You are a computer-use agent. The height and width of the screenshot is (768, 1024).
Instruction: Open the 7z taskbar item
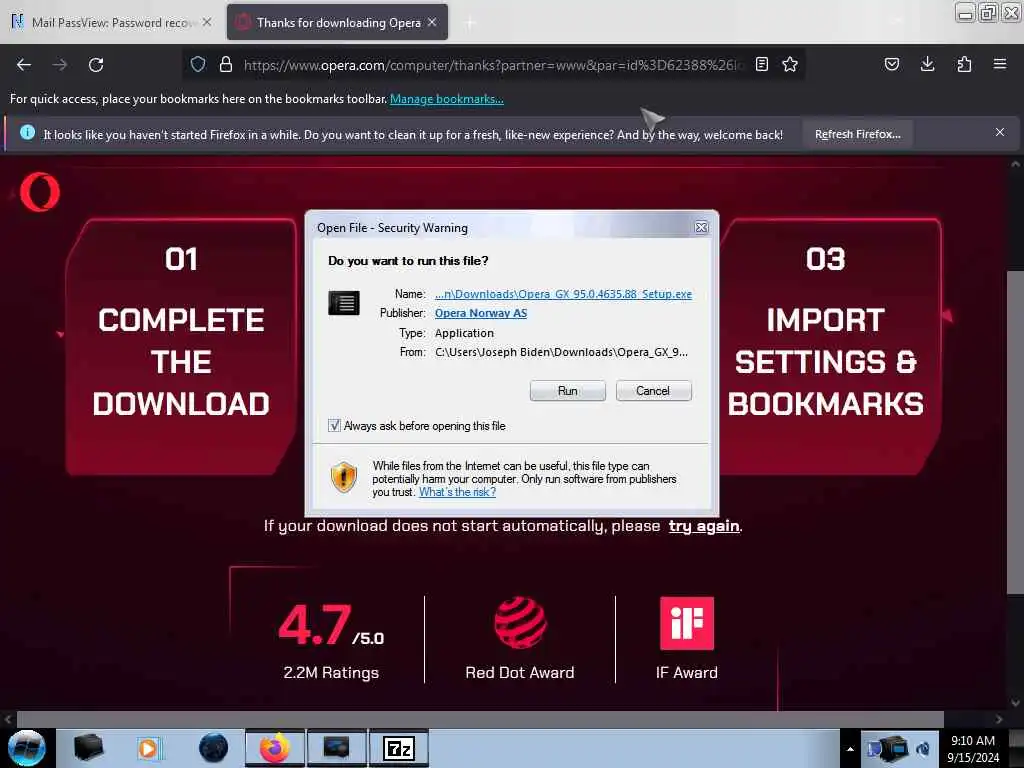coord(399,748)
